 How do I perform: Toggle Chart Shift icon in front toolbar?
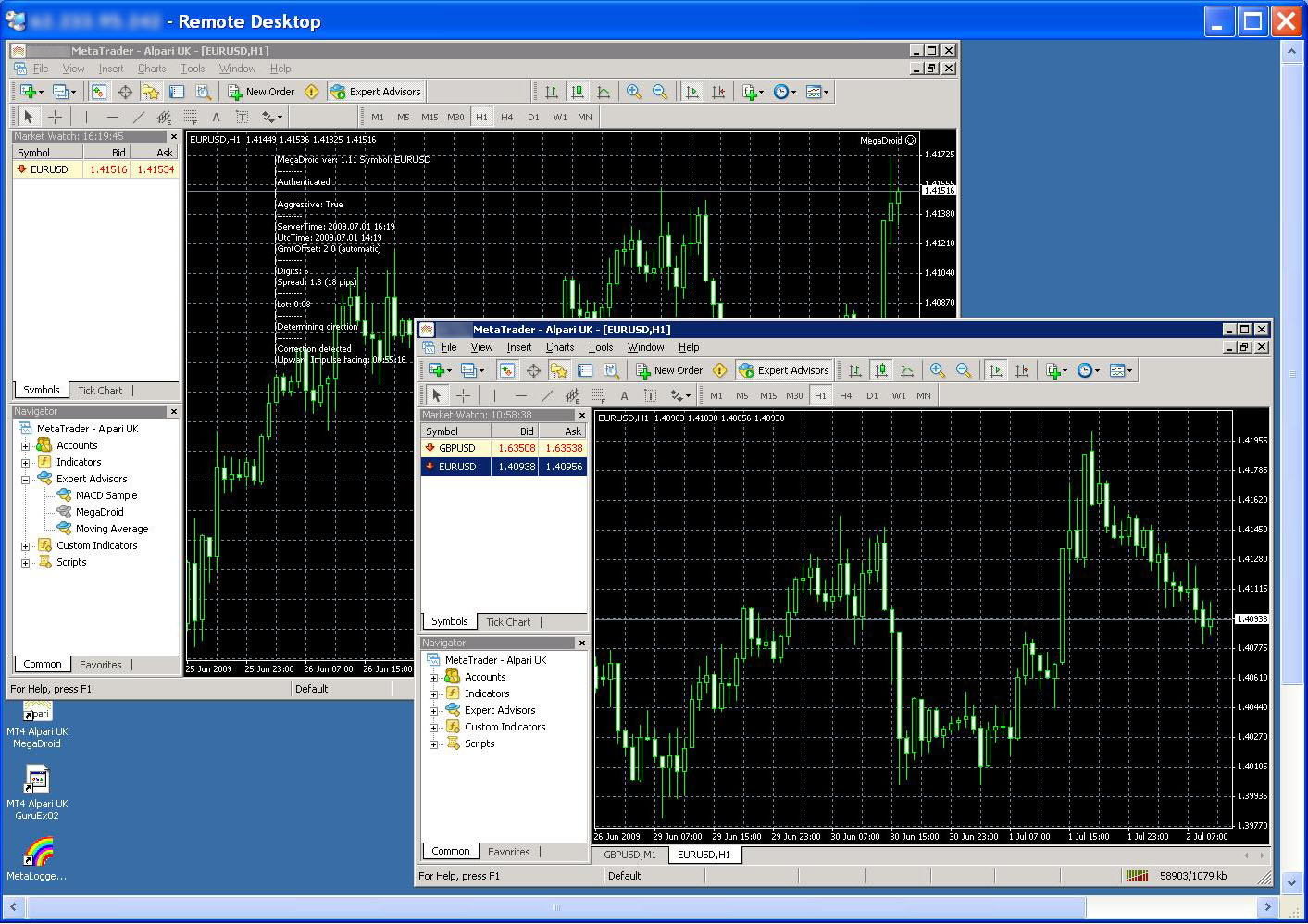pyautogui.click(x=1022, y=370)
